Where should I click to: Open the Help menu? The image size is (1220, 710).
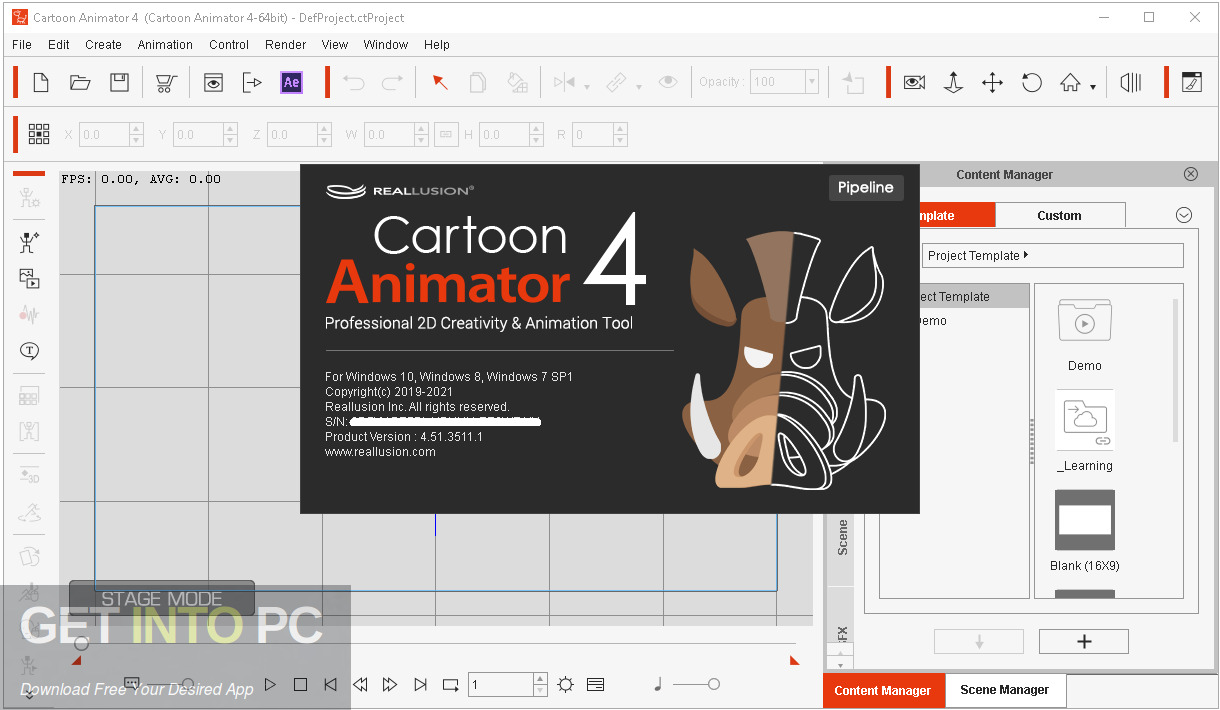437,44
